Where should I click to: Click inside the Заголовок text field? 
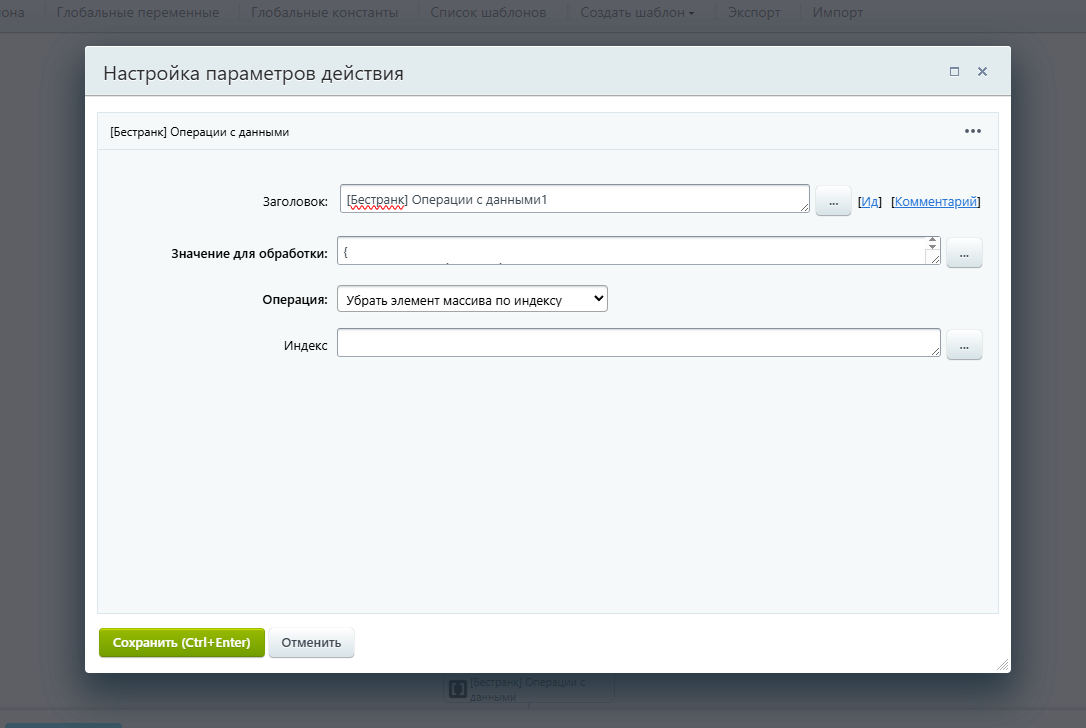(x=570, y=198)
